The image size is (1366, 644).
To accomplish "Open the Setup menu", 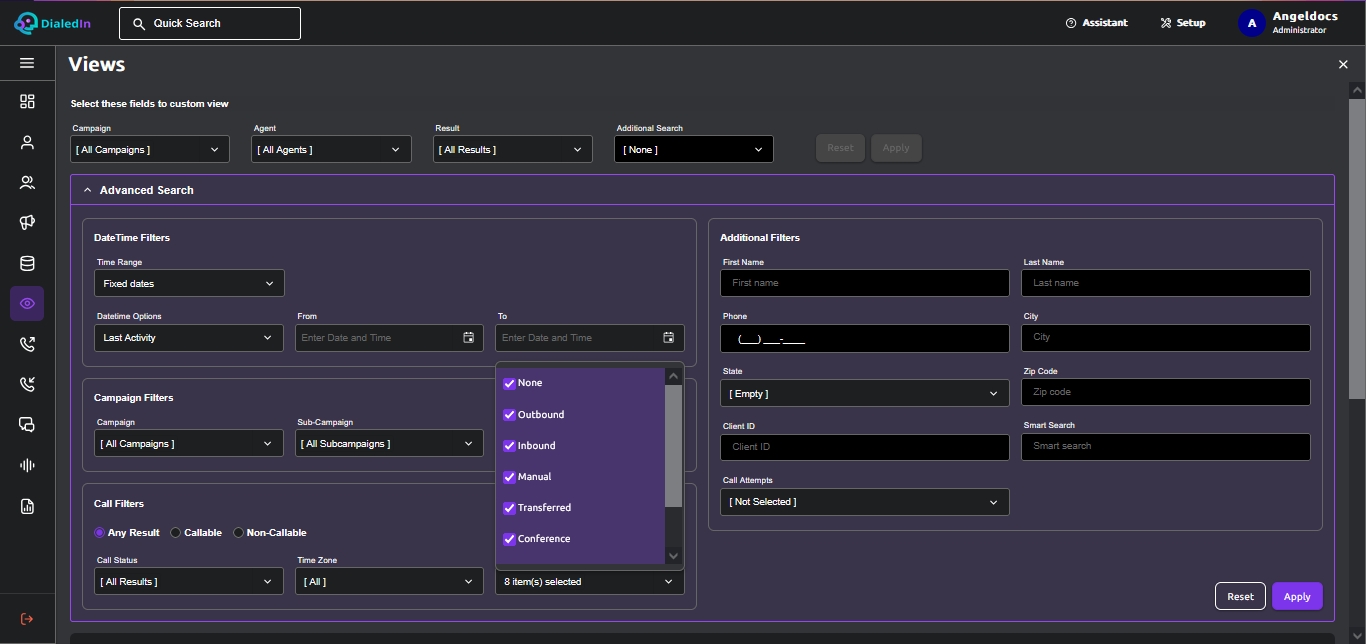I will point(1183,23).
